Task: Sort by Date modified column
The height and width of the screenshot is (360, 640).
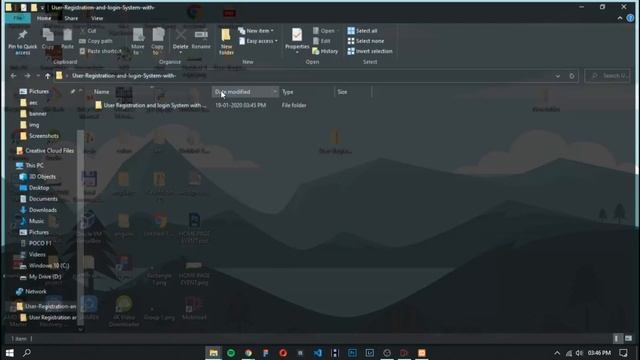Action: point(245,92)
